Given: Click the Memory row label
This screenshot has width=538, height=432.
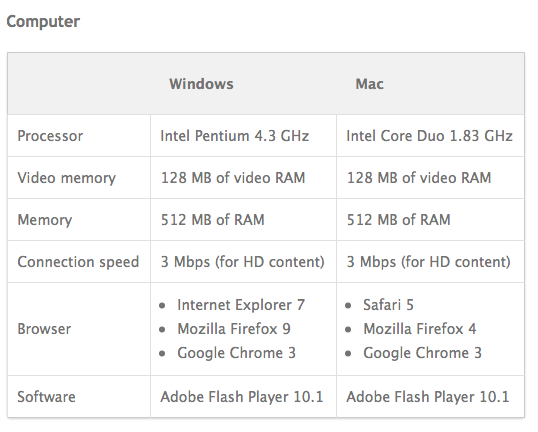Looking at the screenshot, I should coord(45,220).
